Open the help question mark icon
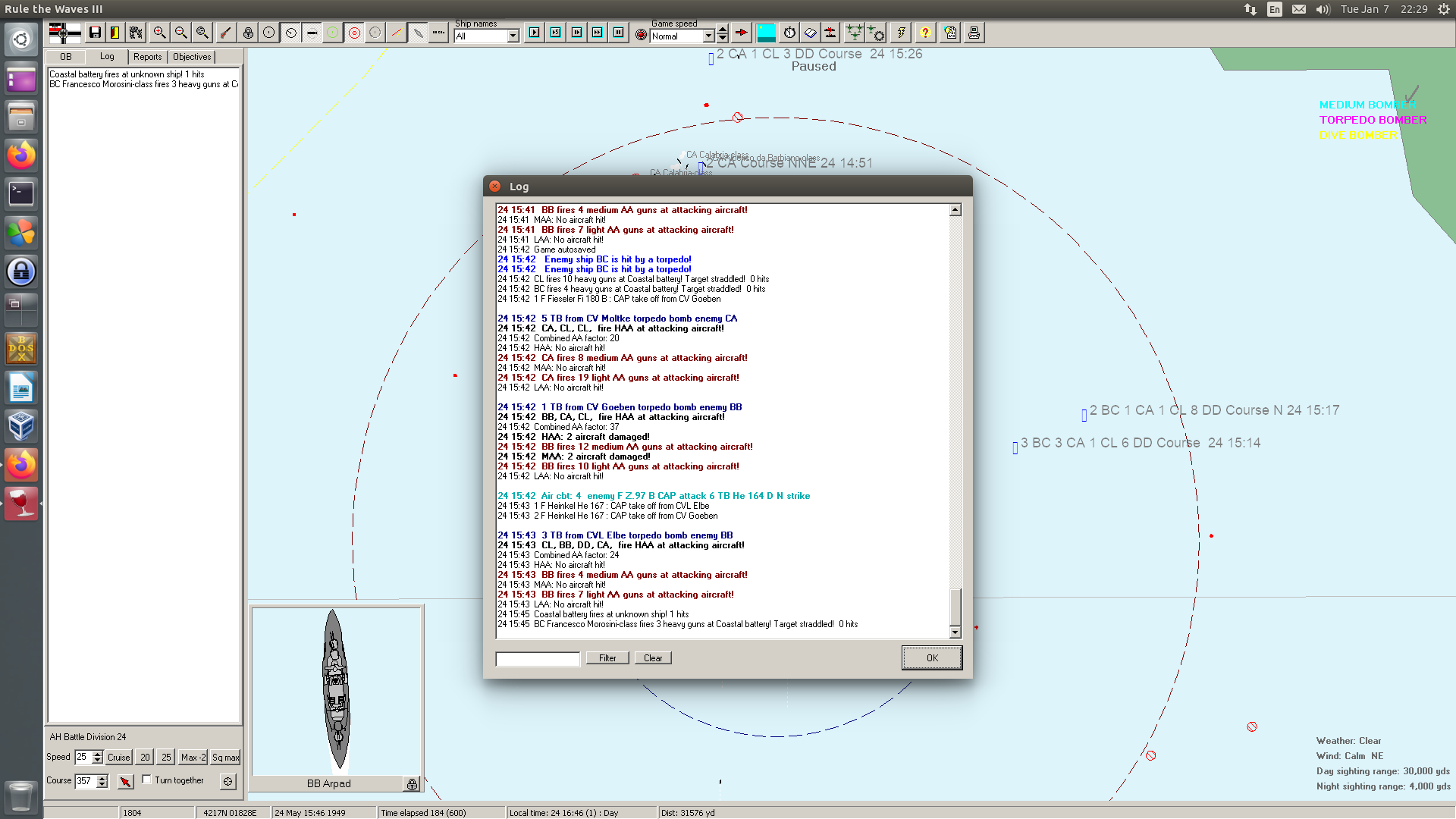The height and width of the screenshot is (819, 1456). 925,33
